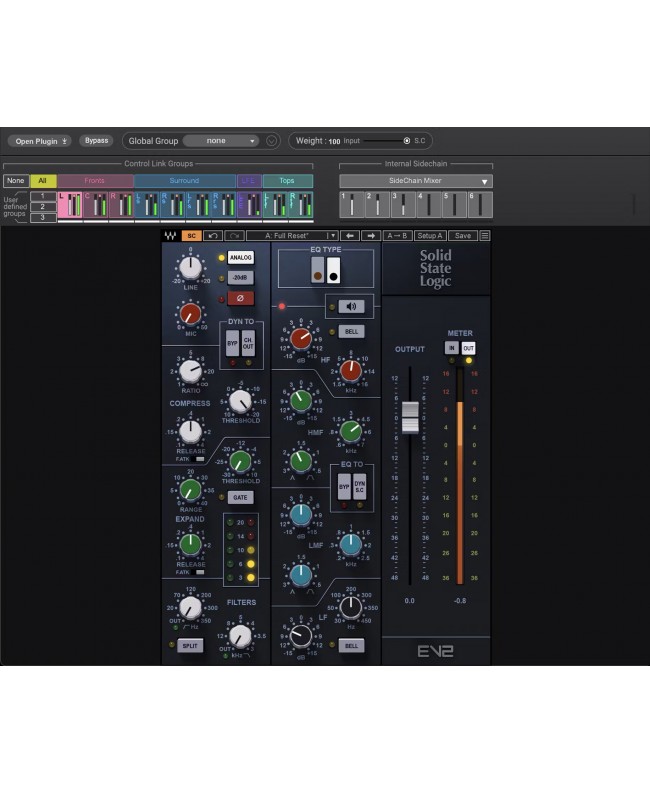The image size is (650, 794).
Task: Click the R channel meter in Fronts group
Action: tap(121, 205)
